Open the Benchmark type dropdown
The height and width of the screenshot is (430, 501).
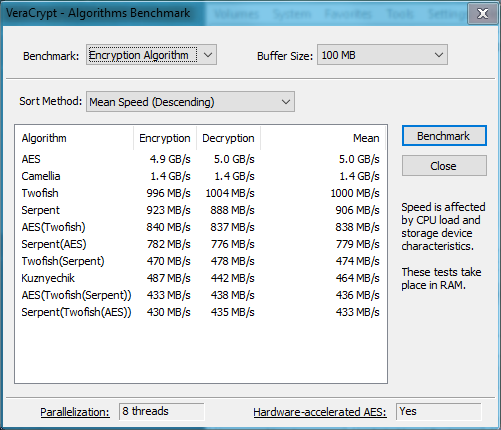[151, 55]
